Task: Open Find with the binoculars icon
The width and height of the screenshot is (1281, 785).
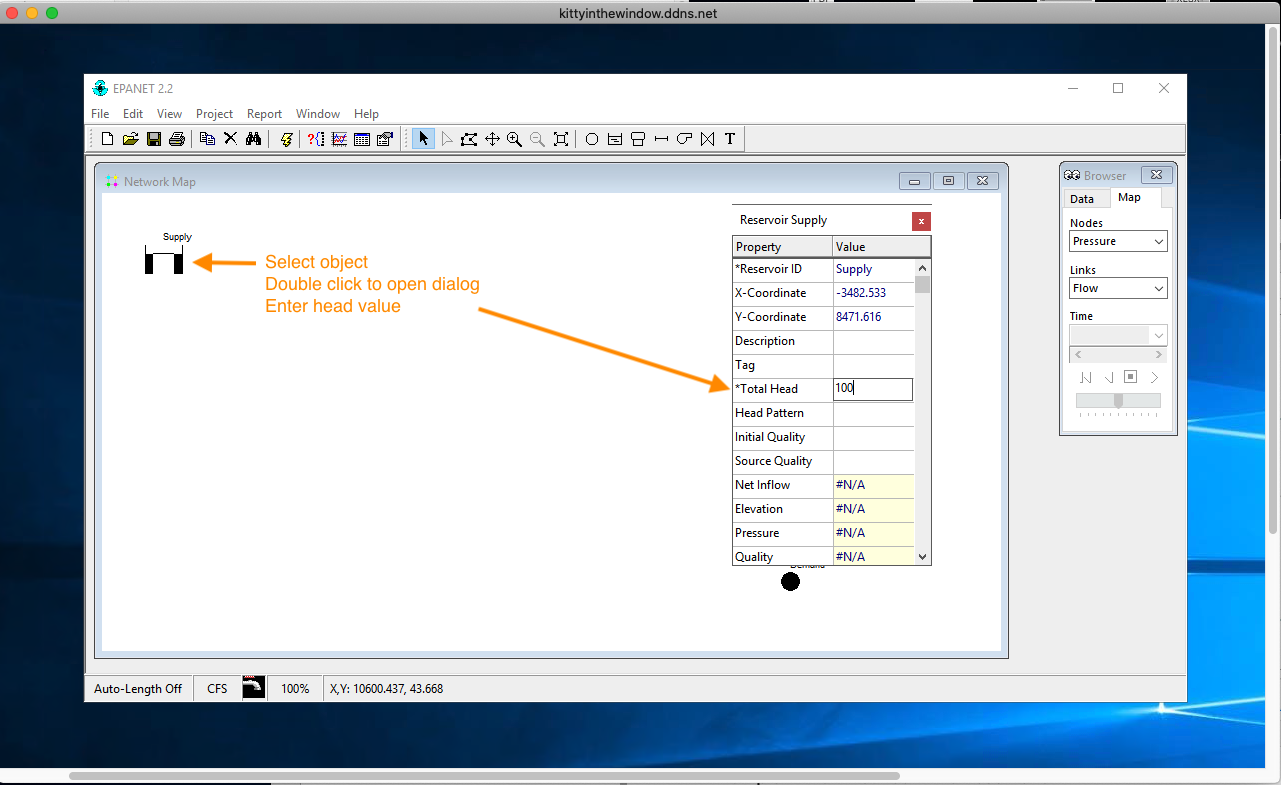Action: 253,139
